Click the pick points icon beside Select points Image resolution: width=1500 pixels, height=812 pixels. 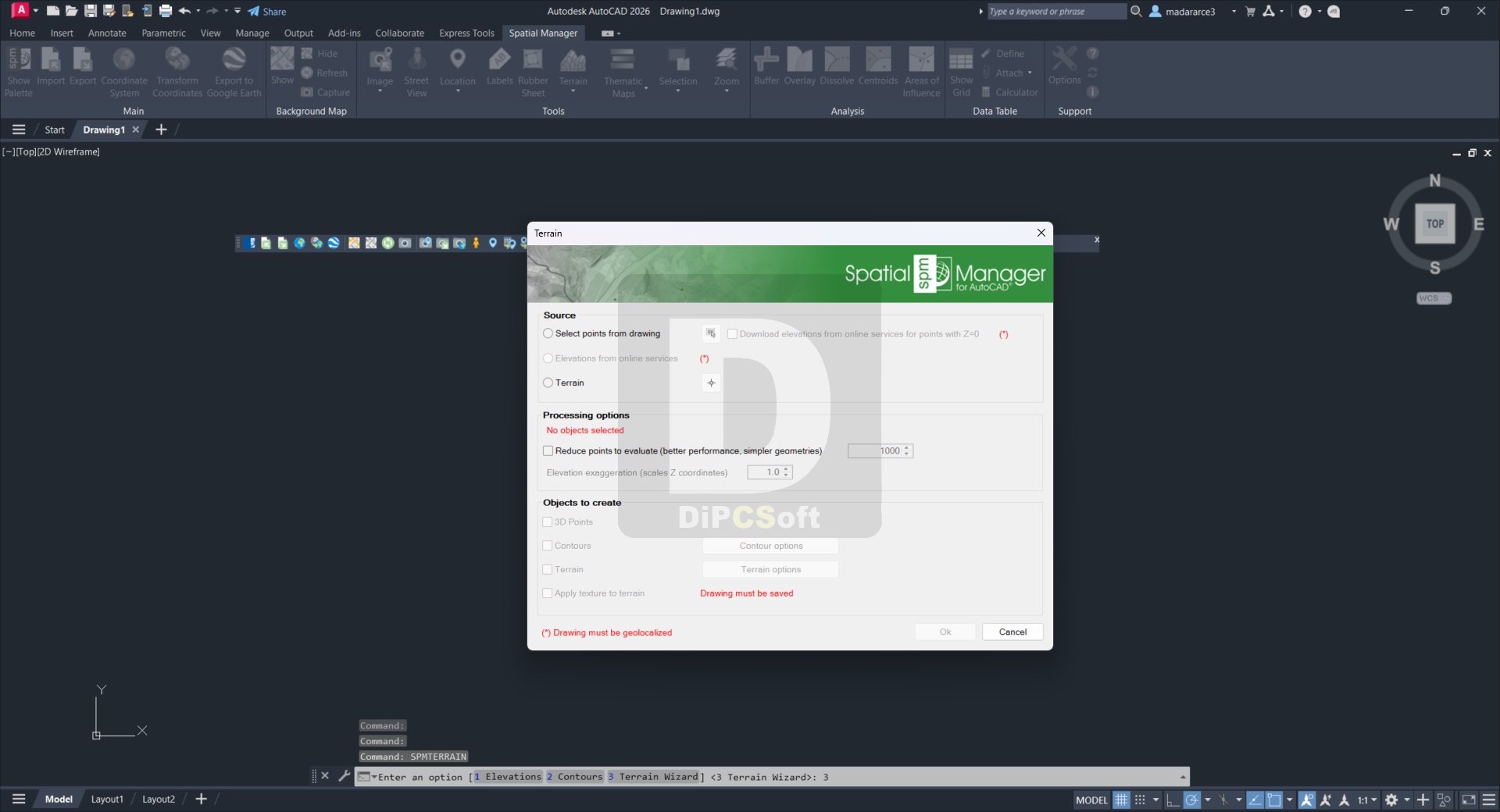click(x=711, y=333)
